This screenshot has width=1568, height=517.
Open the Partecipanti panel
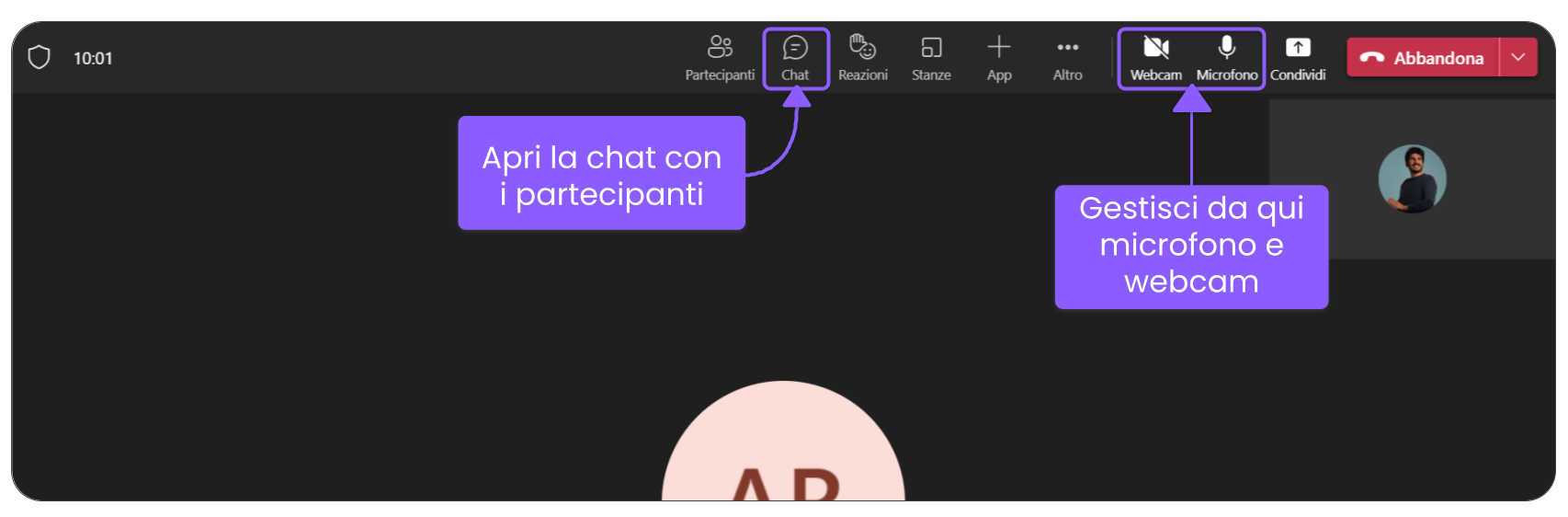click(x=720, y=58)
